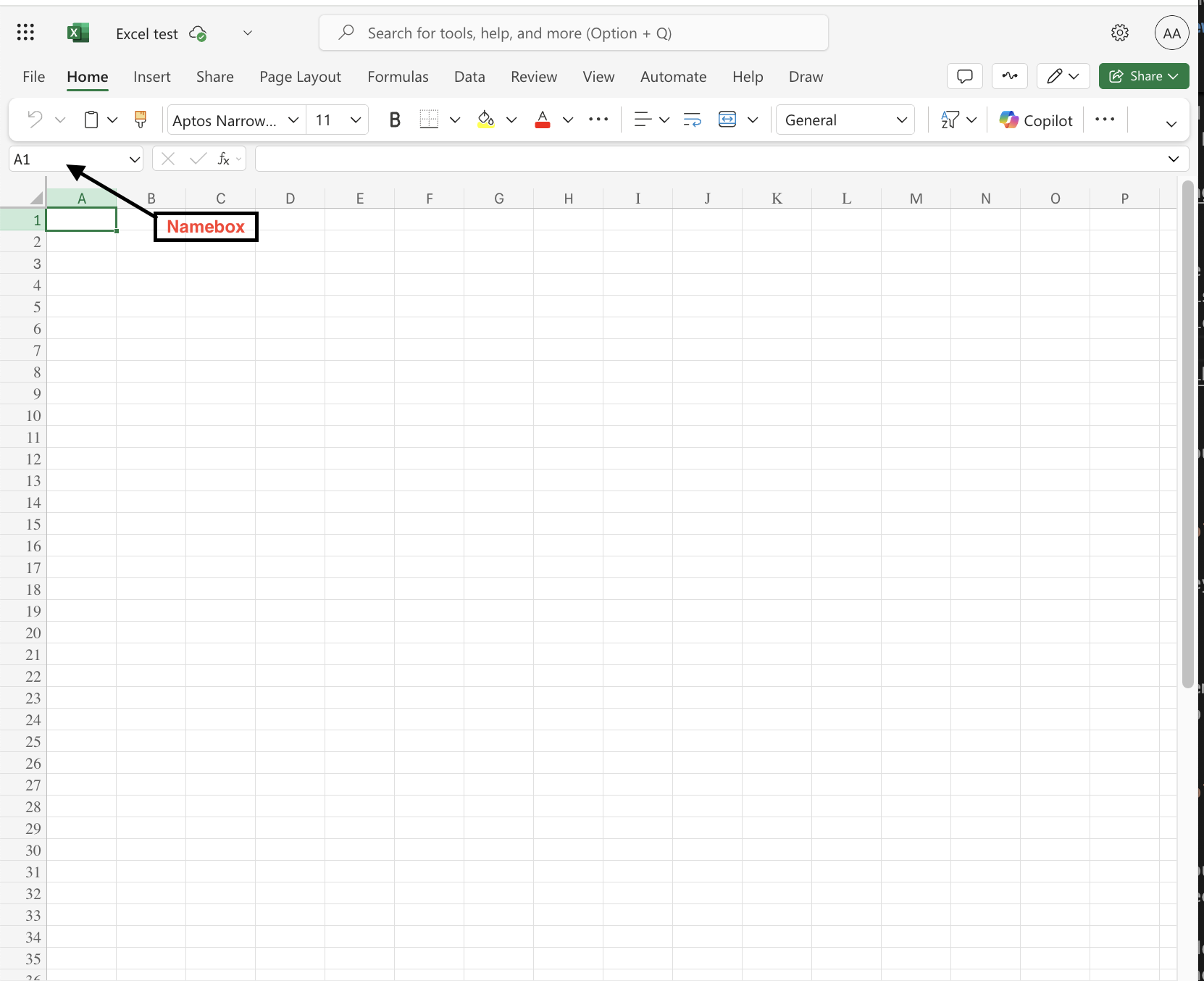Click the Merge cells icon
This screenshot has width=1204, height=981.
[729, 120]
